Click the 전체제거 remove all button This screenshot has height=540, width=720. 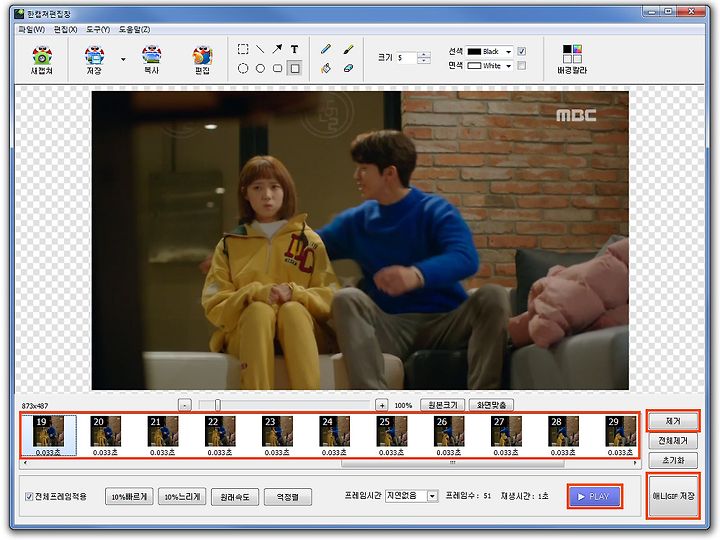(x=673, y=441)
